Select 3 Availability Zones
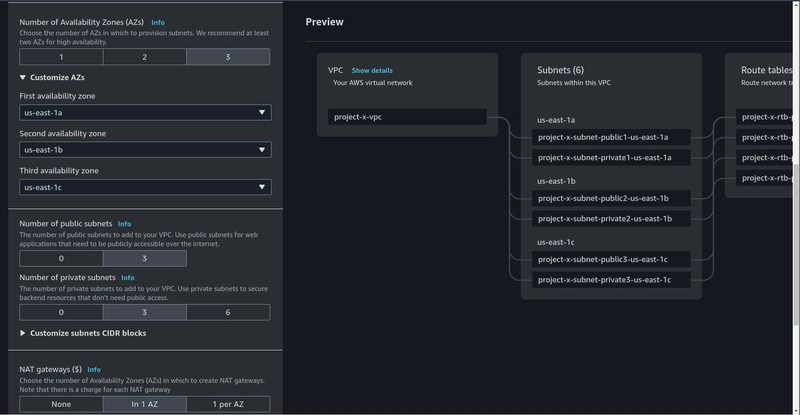Image resolution: width=800 pixels, height=415 pixels. (228, 57)
